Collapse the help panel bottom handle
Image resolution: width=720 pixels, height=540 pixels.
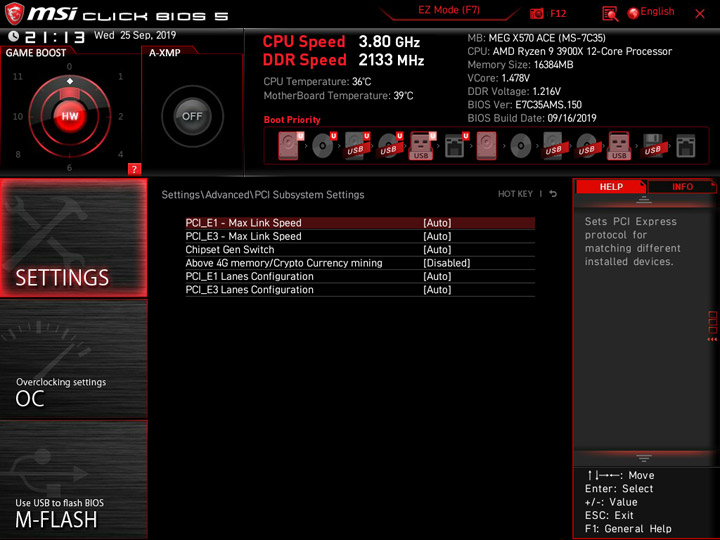click(643, 458)
